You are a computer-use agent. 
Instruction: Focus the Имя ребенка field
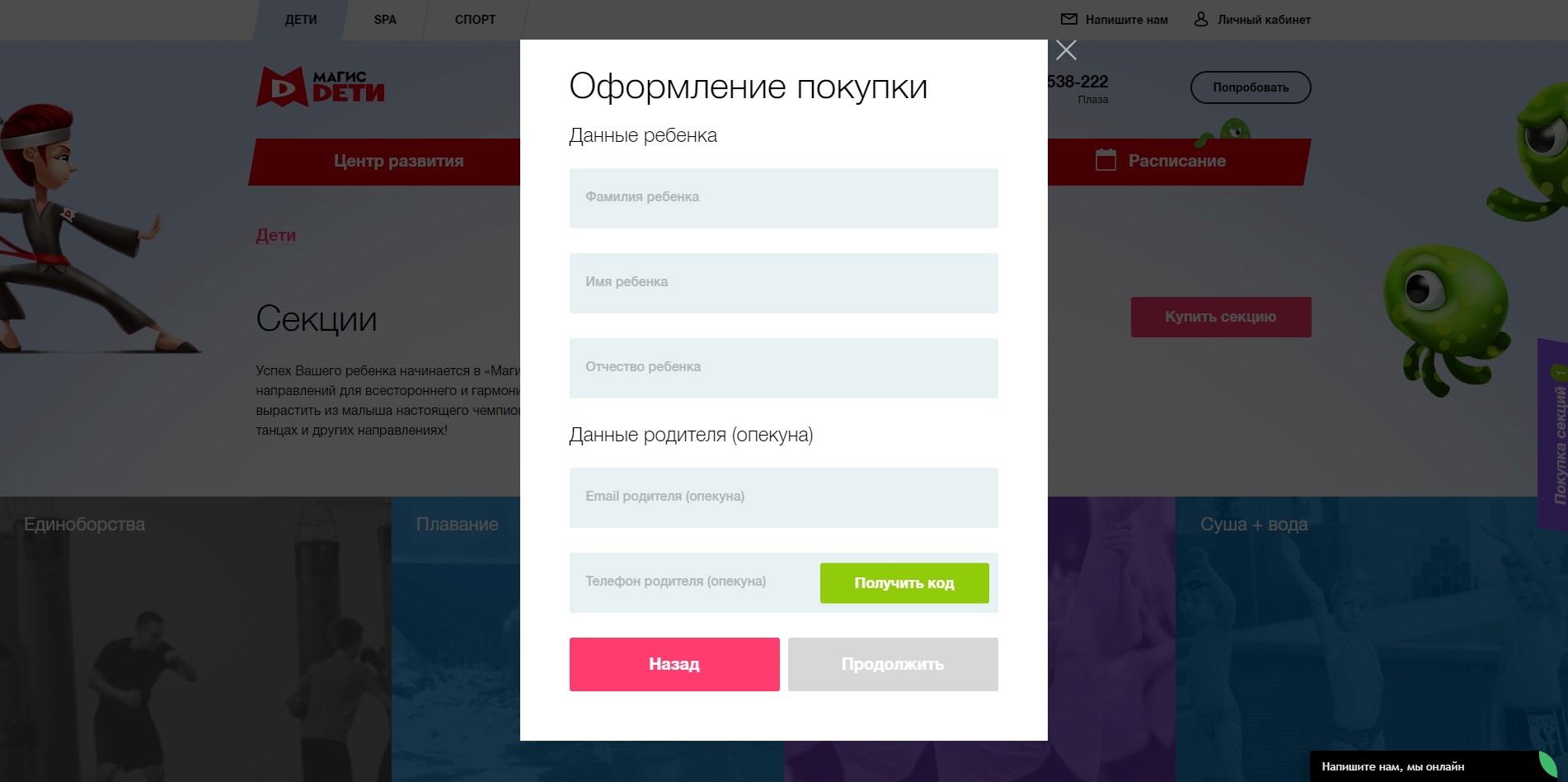pyautogui.click(x=784, y=283)
